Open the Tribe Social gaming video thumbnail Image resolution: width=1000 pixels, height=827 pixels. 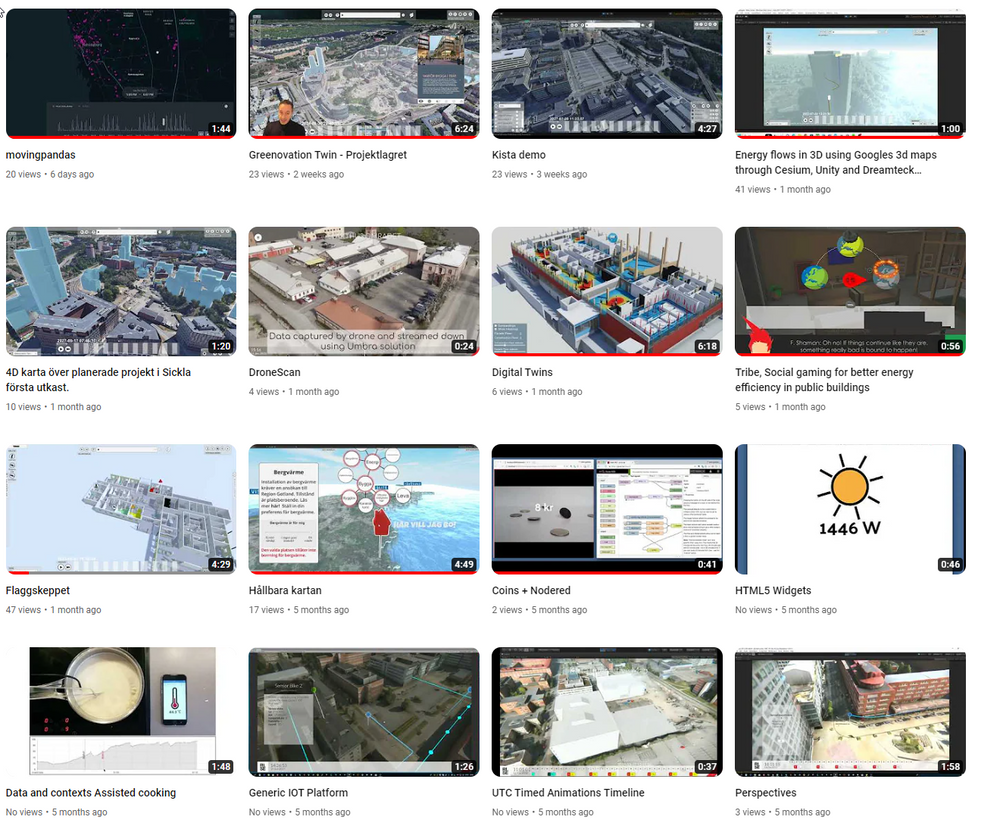pos(850,291)
